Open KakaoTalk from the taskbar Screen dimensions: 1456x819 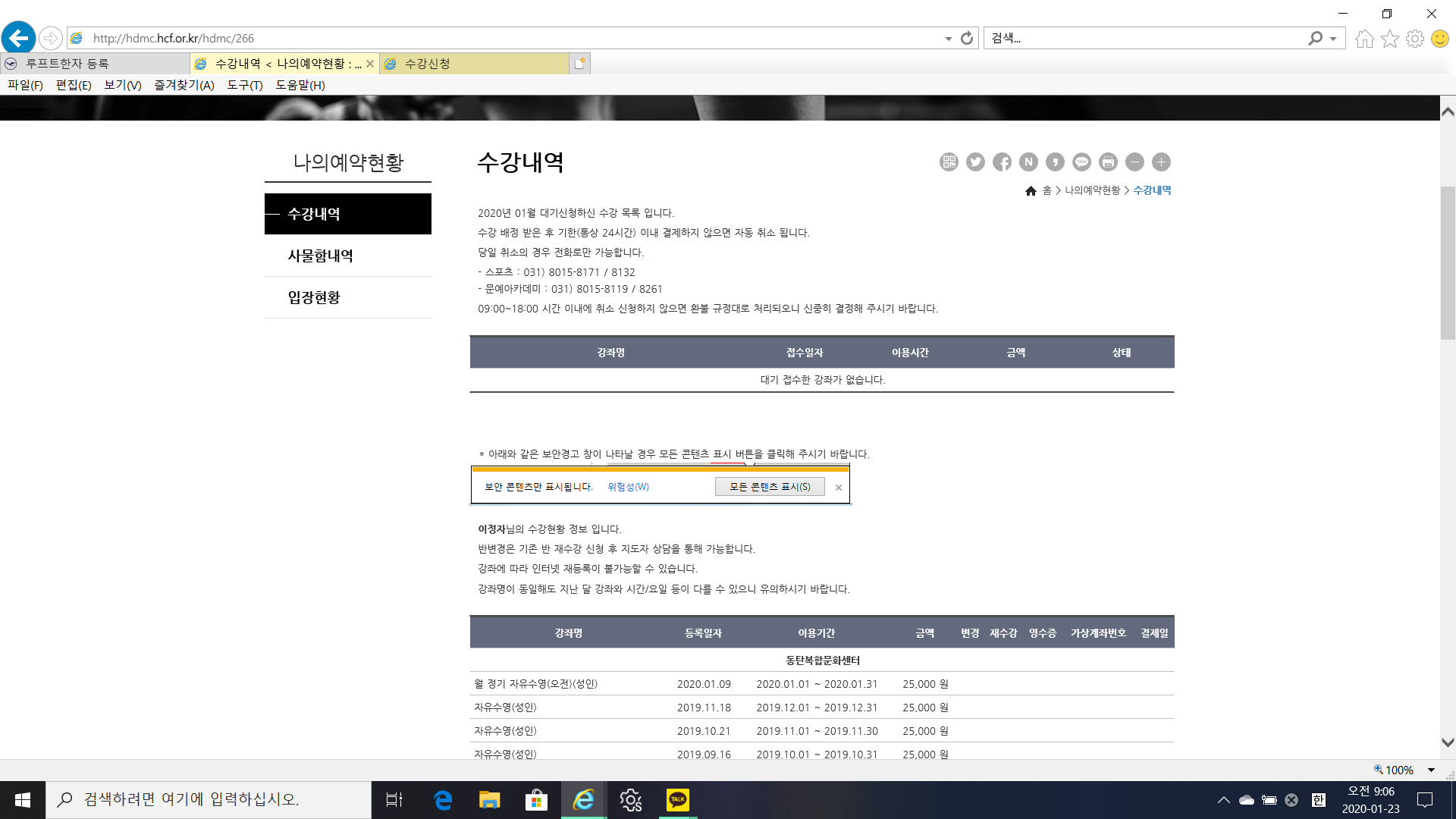[677, 799]
